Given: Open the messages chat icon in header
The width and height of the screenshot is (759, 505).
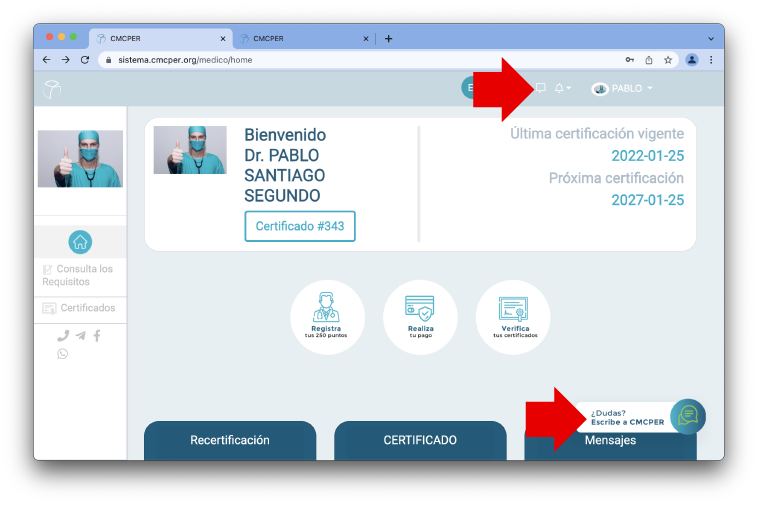Looking at the screenshot, I should (541, 88).
